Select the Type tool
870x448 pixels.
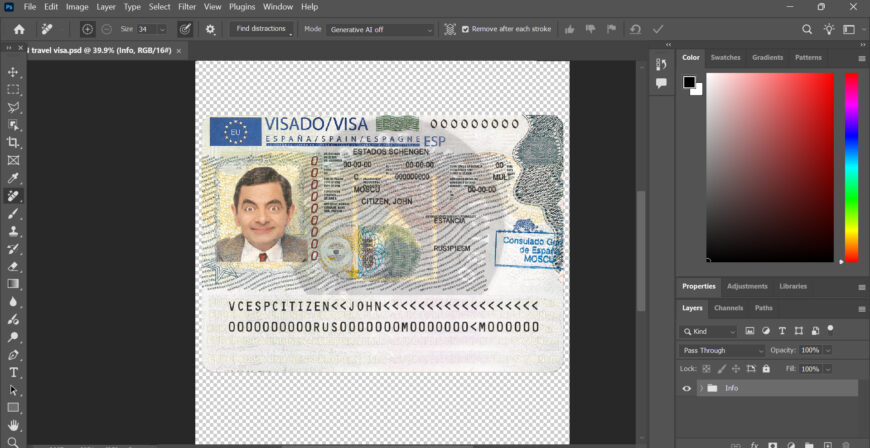coord(13,373)
